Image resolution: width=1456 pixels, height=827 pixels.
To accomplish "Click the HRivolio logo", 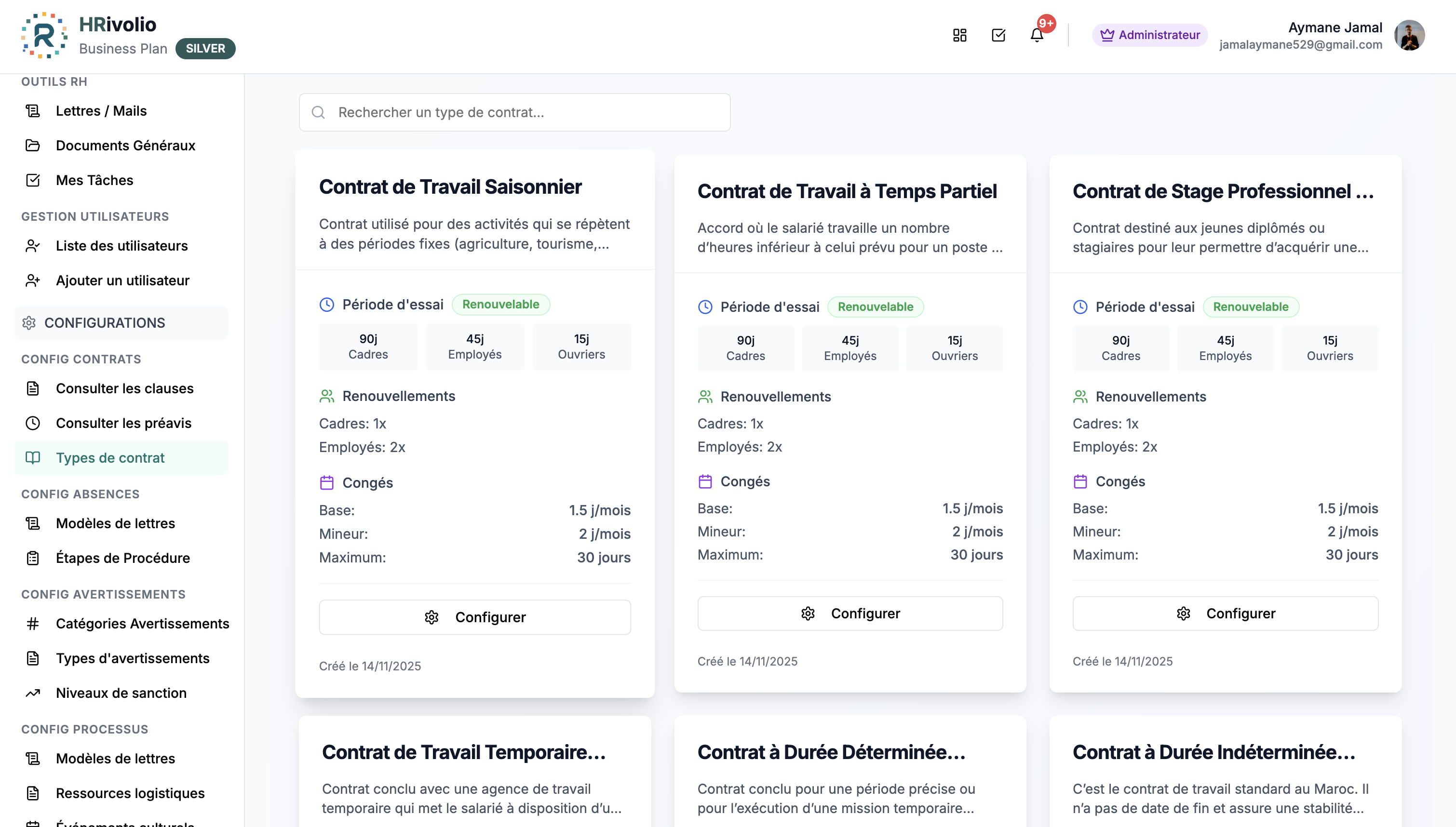I will click(x=44, y=35).
